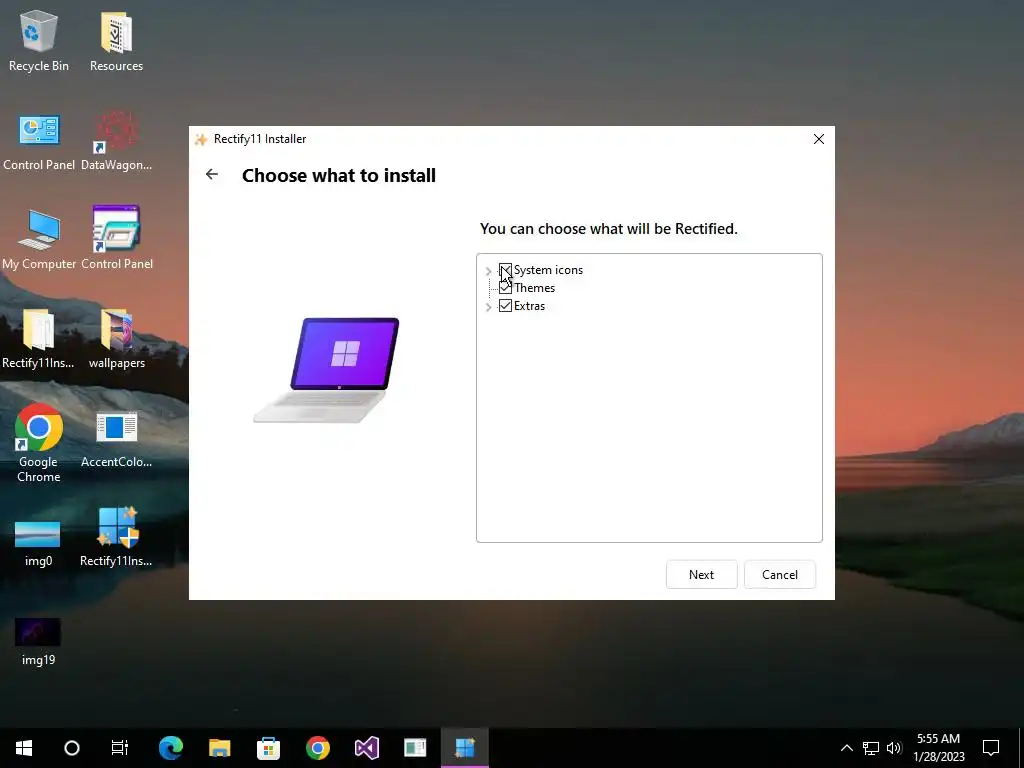Image resolution: width=1024 pixels, height=768 pixels.
Task: Launch Chrome from the taskbar
Action: tap(317, 748)
